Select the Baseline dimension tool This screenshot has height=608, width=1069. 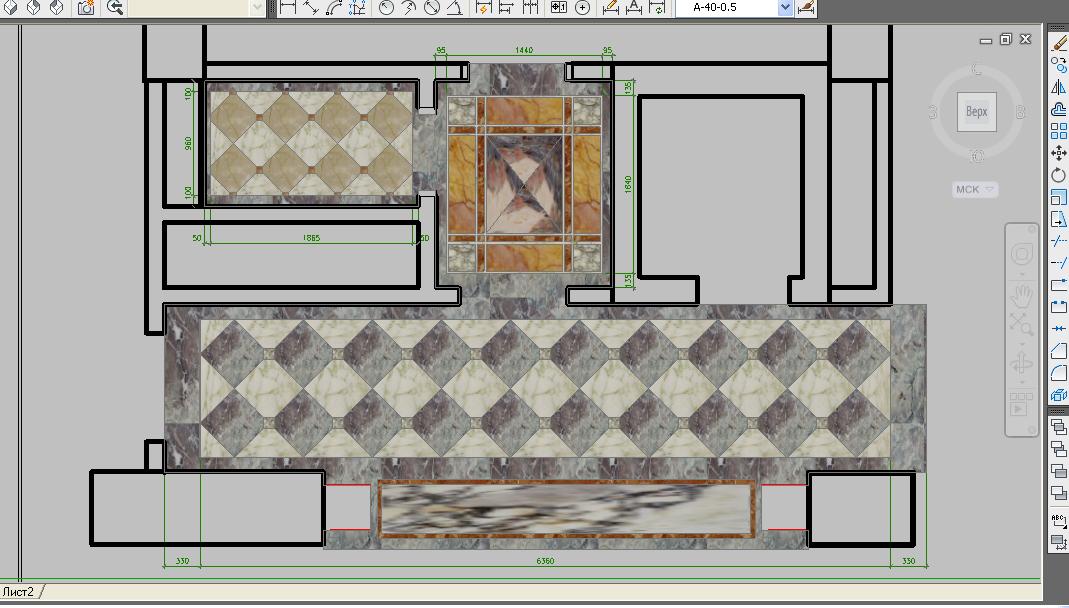pyautogui.click(x=506, y=7)
